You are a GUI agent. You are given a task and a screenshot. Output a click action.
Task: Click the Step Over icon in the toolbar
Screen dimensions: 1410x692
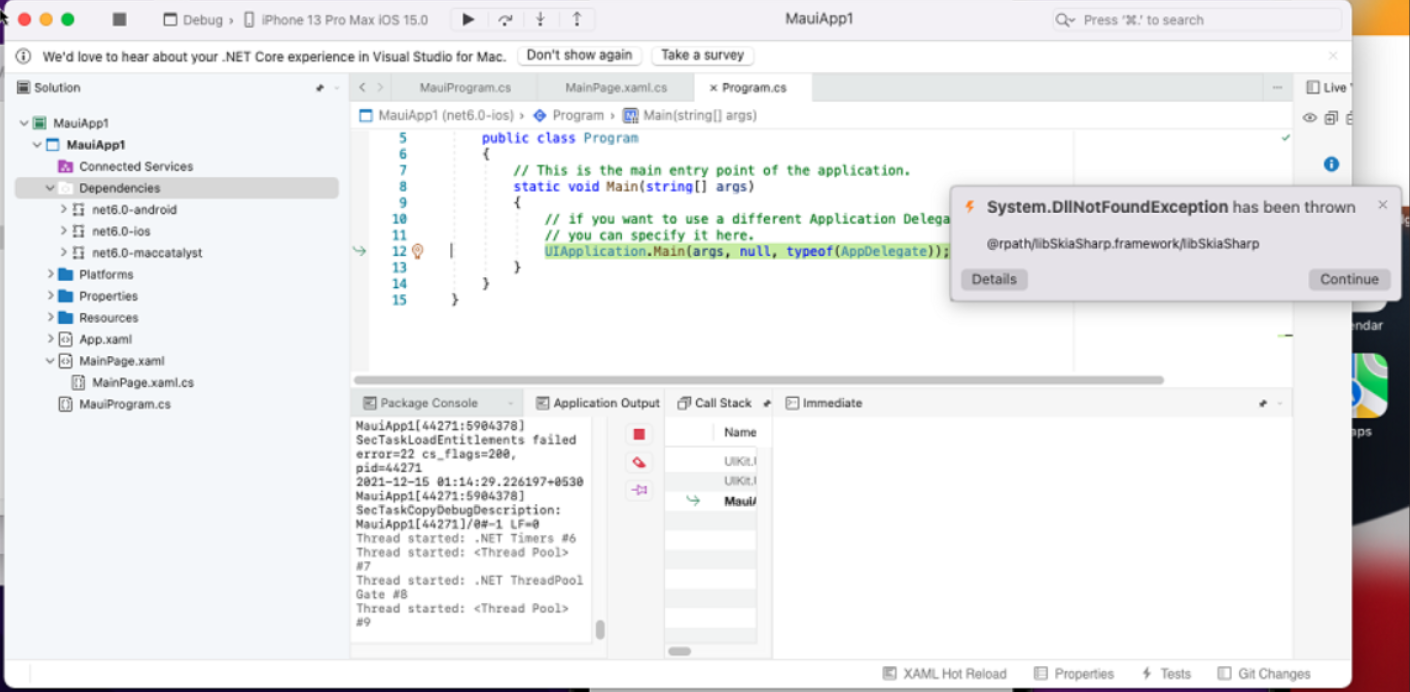505,18
